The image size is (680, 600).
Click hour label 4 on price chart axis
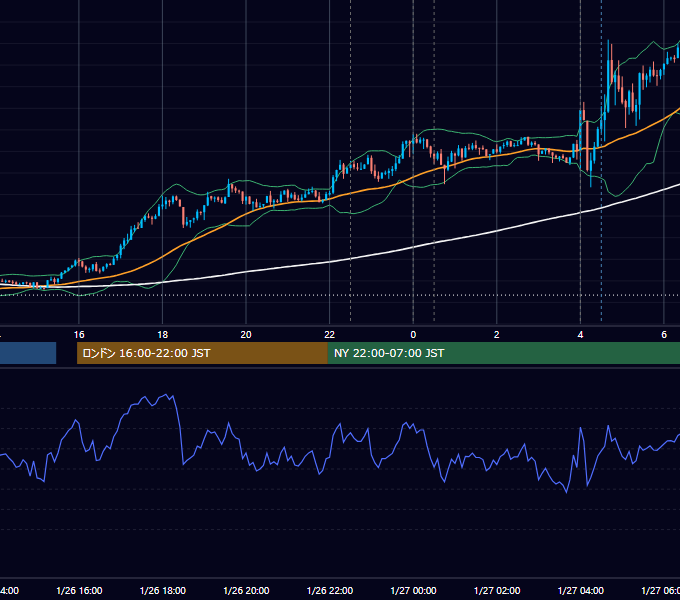[x=580, y=335]
